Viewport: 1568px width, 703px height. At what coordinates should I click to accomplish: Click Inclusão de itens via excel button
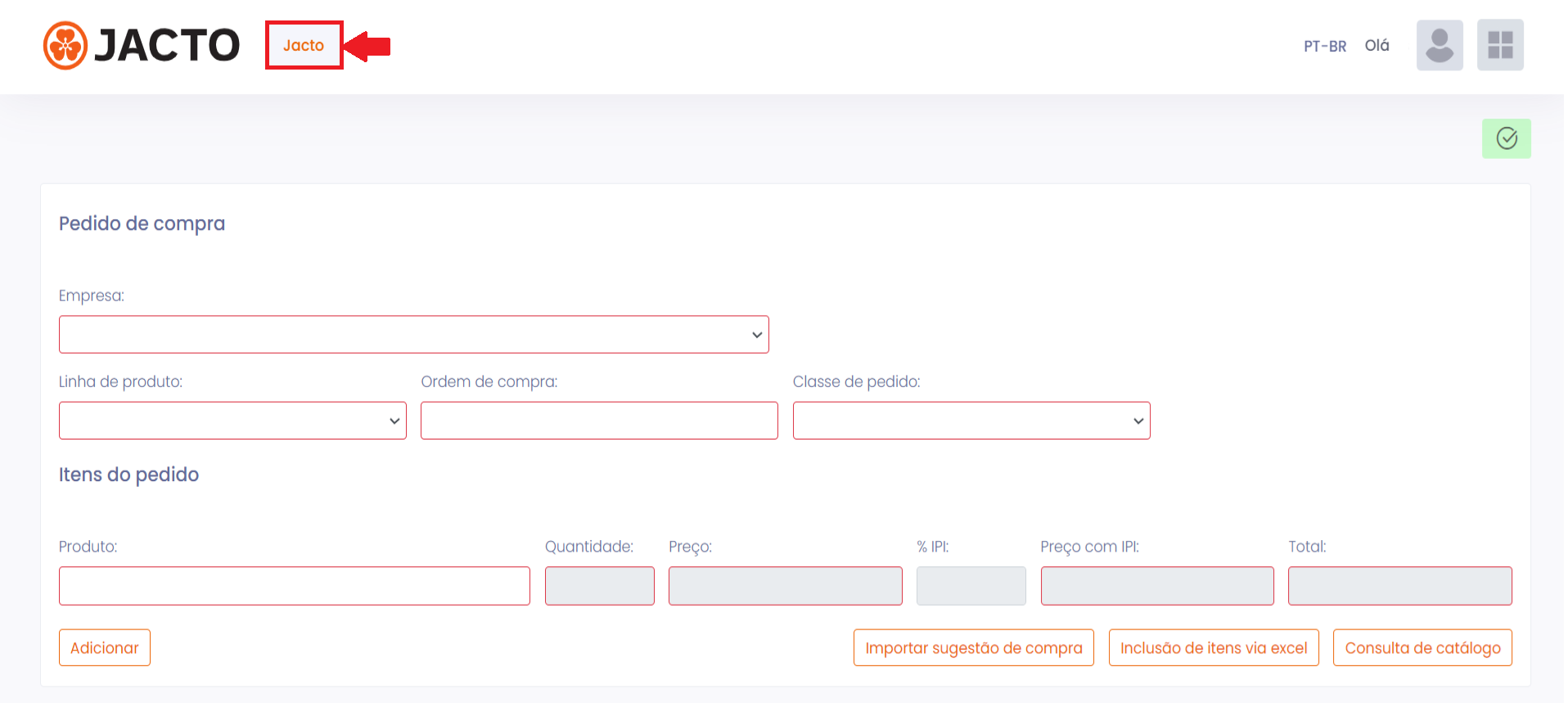point(1214,647)
